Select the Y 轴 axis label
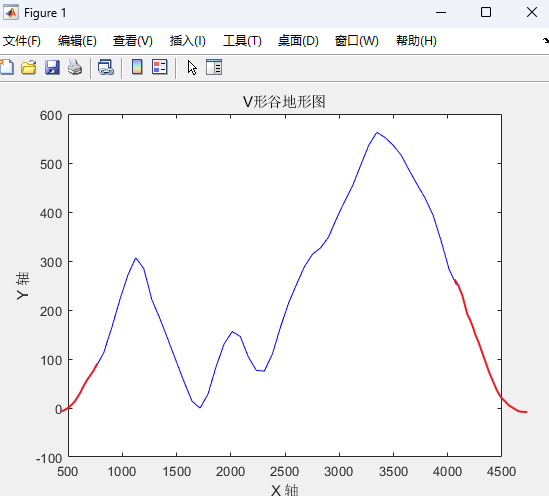 coord(23,286)
